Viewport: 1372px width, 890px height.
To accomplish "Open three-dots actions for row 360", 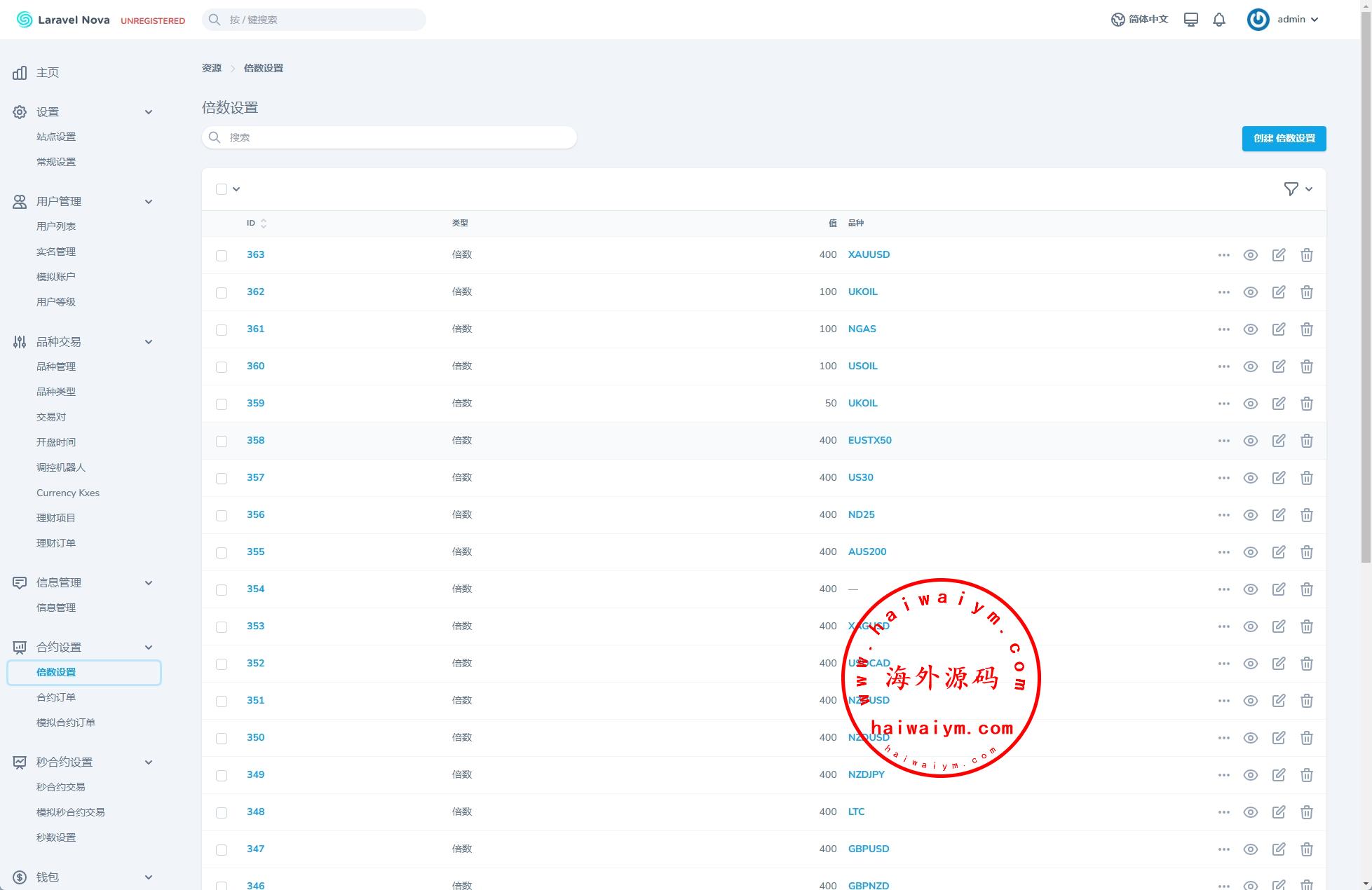I will pyautogui.click(x=1223, y=367).
